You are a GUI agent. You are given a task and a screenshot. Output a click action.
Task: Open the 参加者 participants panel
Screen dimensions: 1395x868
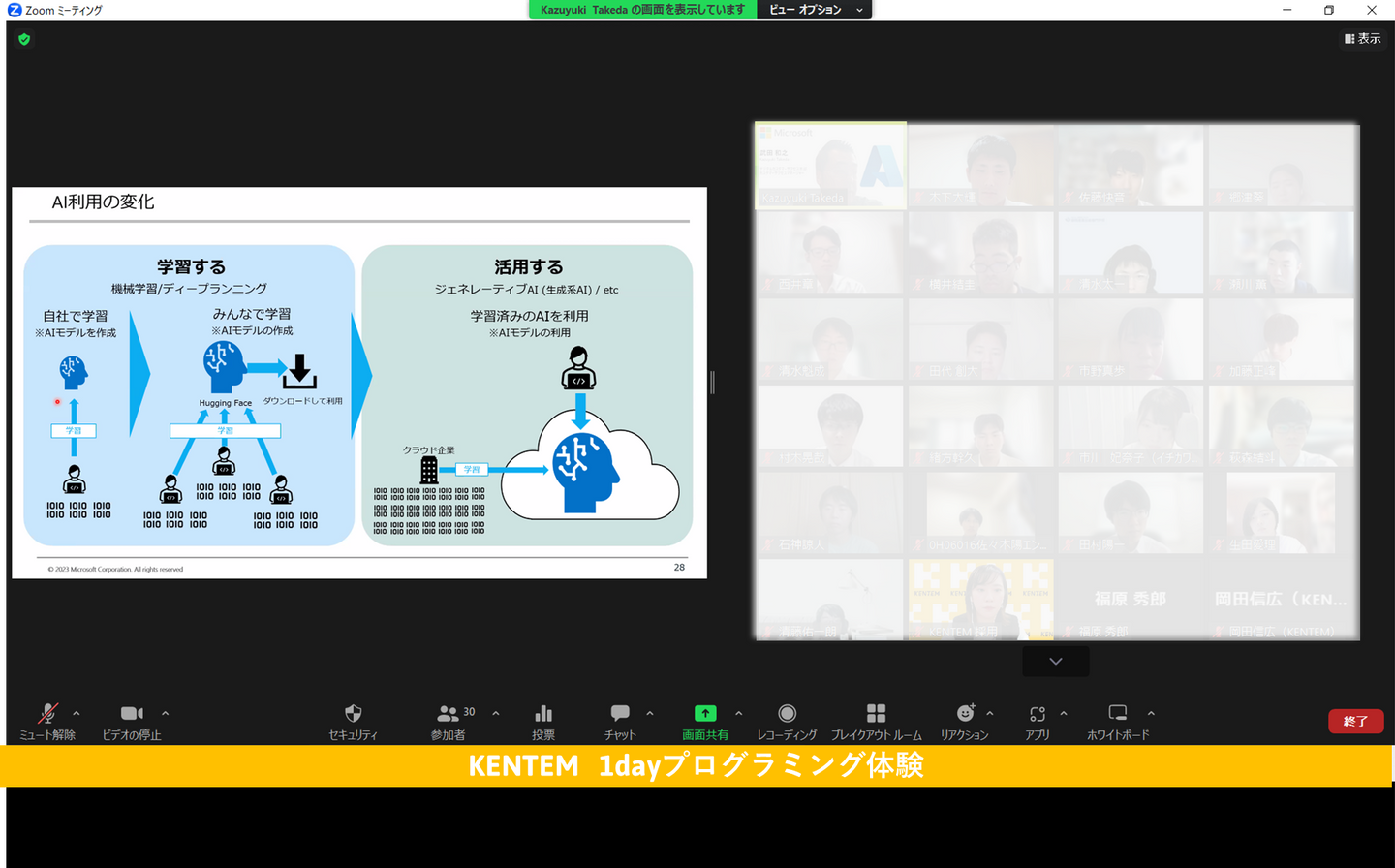coord(449,722)
